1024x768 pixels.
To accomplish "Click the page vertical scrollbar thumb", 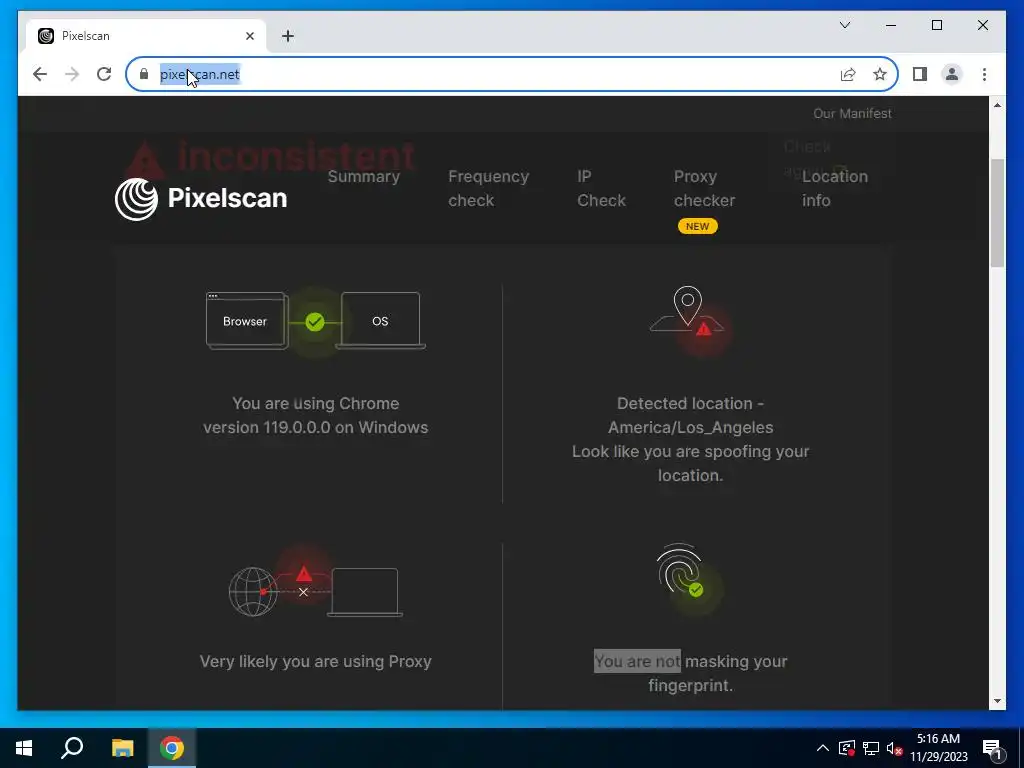I will pos(997,213).
